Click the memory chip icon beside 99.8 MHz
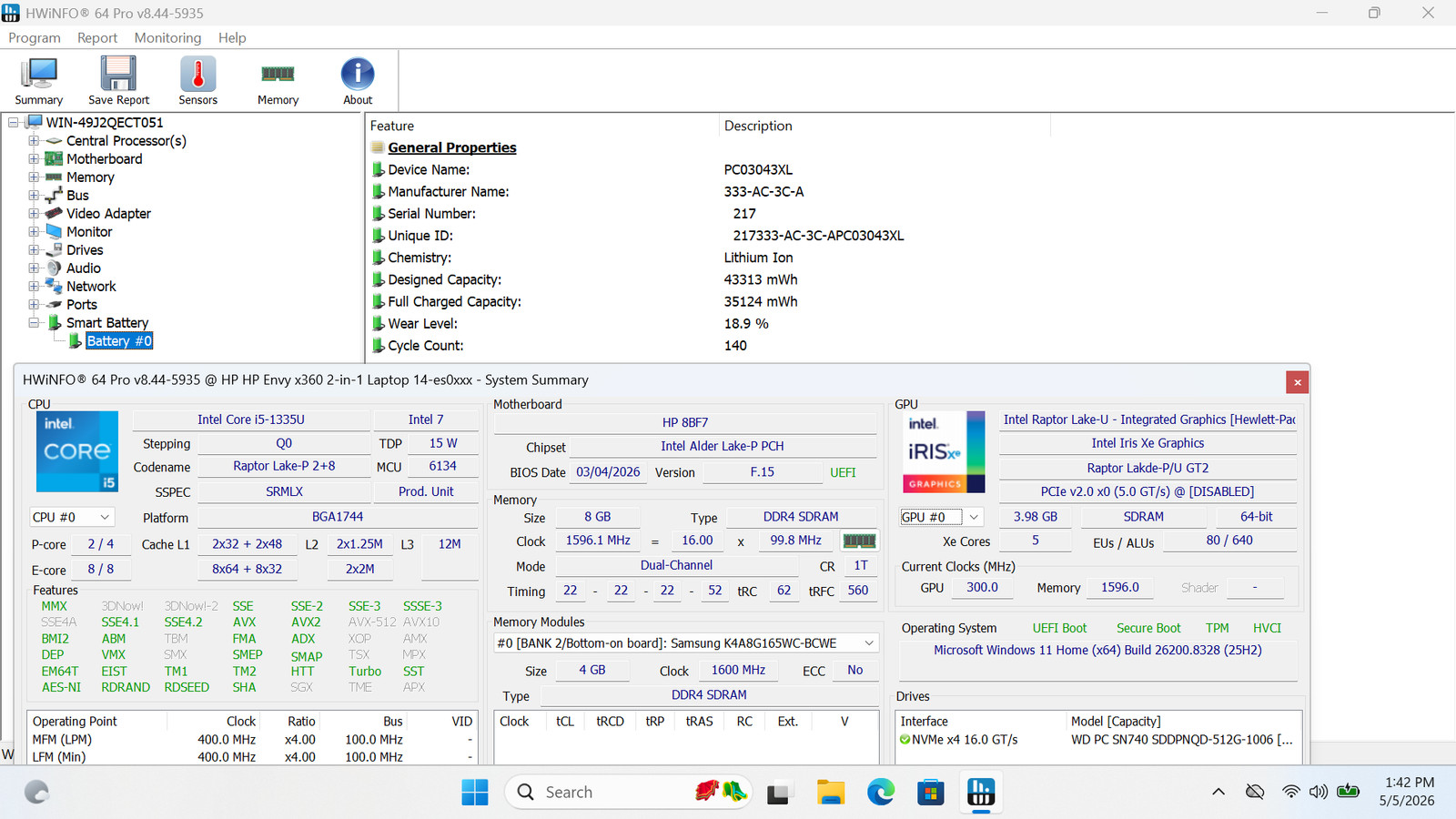Screen dimensions: 1456x819 click(x=859, y=541)
